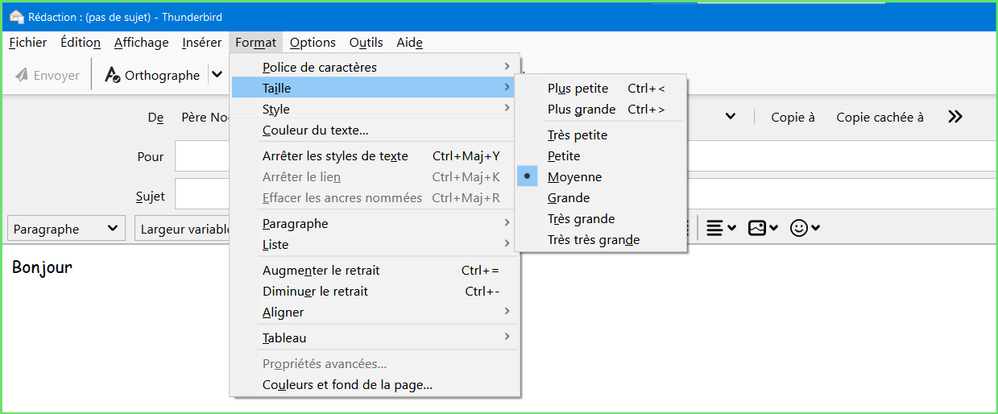
Task: Click the Copie cachée à button
Action: 880,117
